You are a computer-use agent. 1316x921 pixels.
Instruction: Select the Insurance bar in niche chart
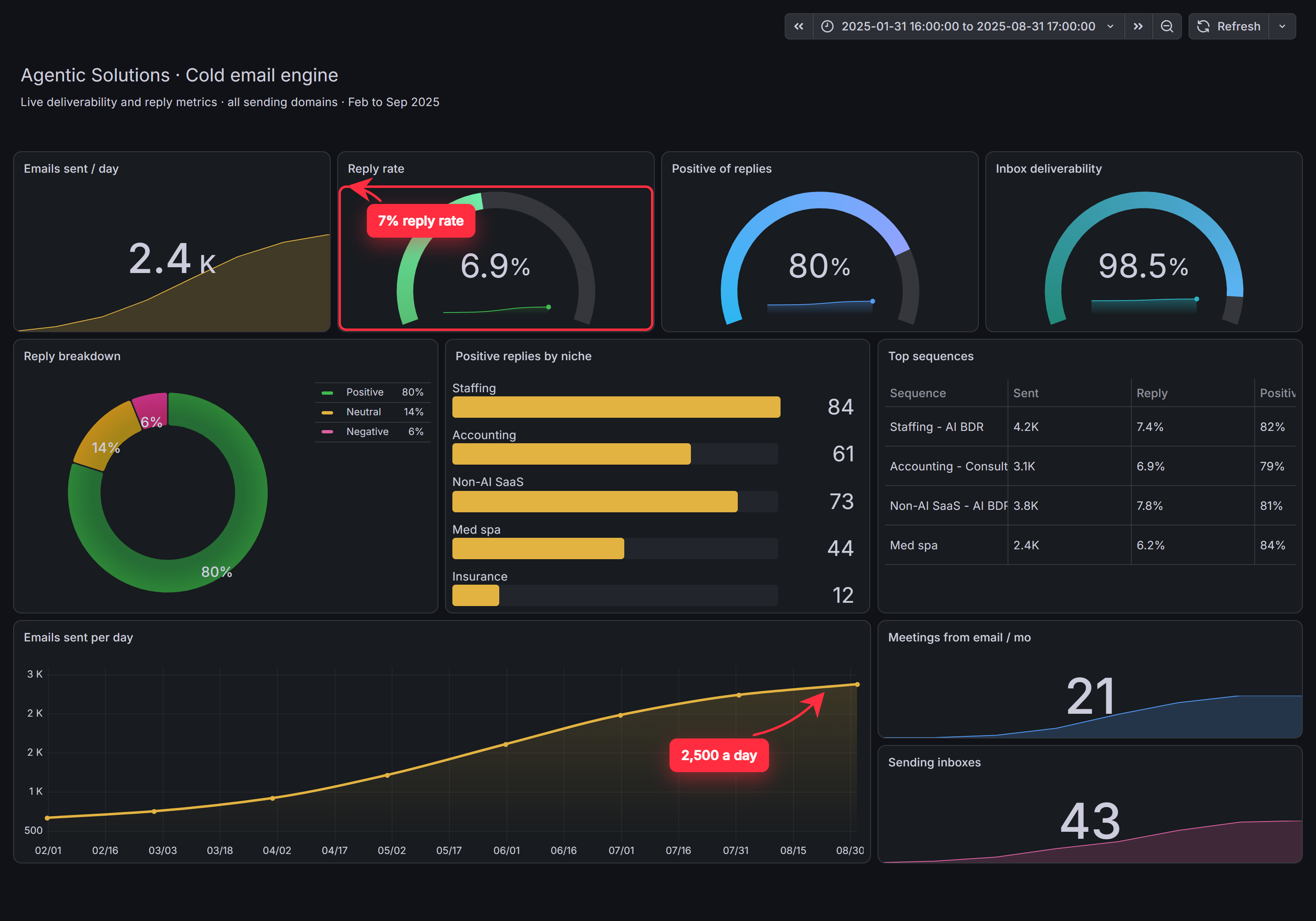476,595
